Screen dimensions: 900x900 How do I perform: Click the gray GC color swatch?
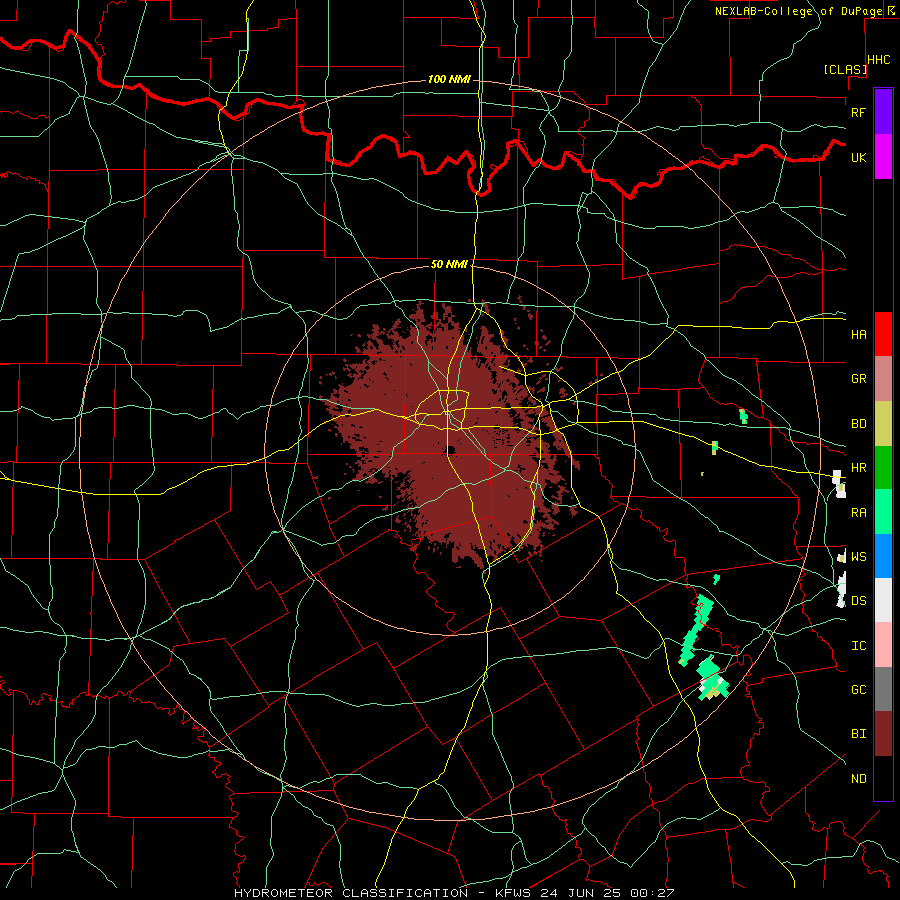coord(883,689)
